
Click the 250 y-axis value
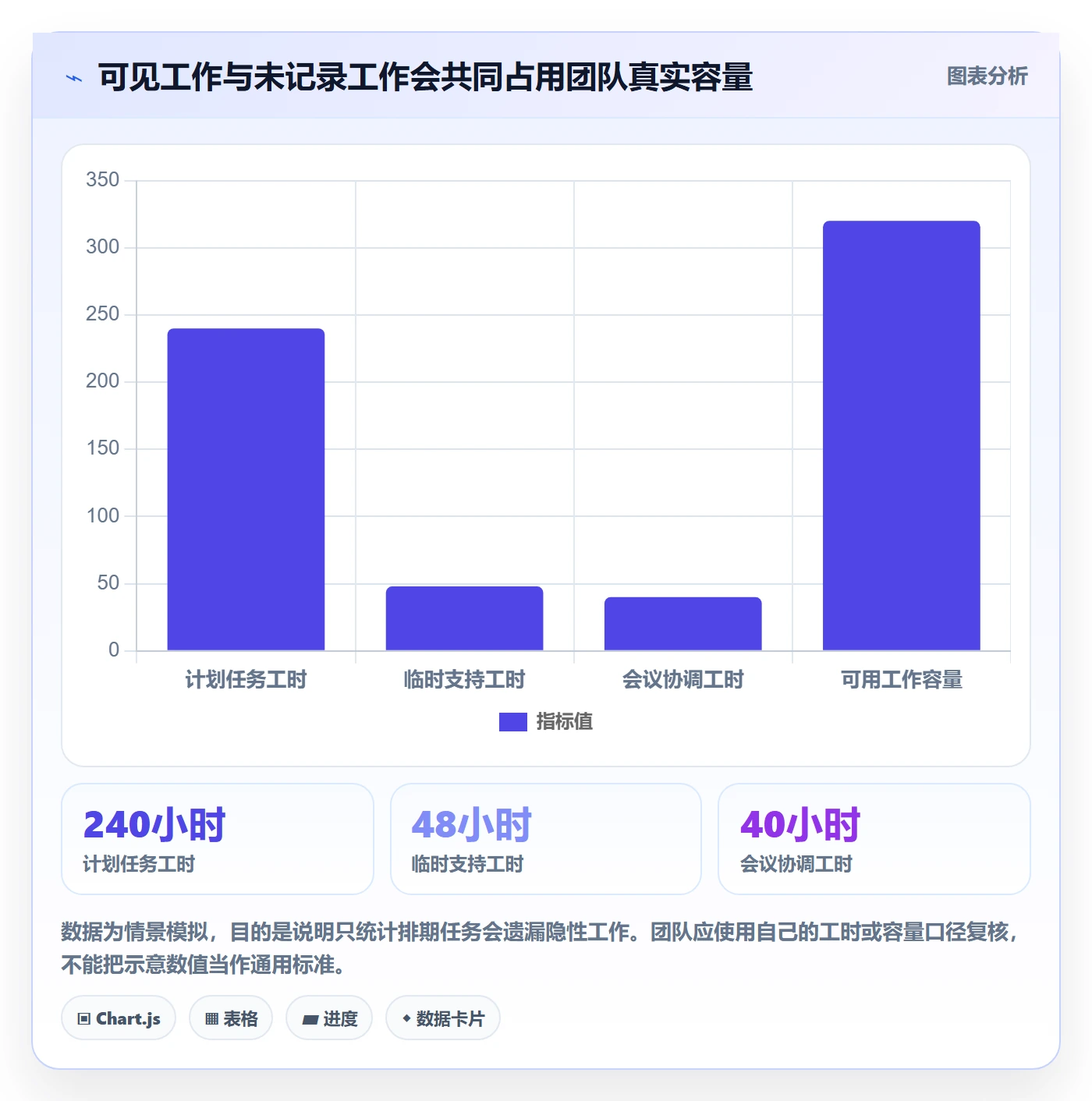(x=103, y=314)
